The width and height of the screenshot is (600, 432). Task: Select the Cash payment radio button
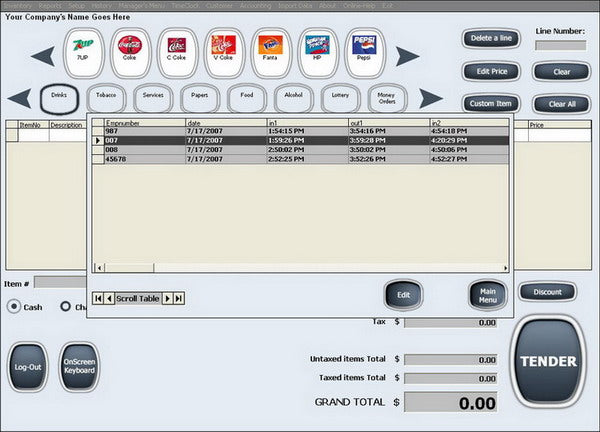14,307
